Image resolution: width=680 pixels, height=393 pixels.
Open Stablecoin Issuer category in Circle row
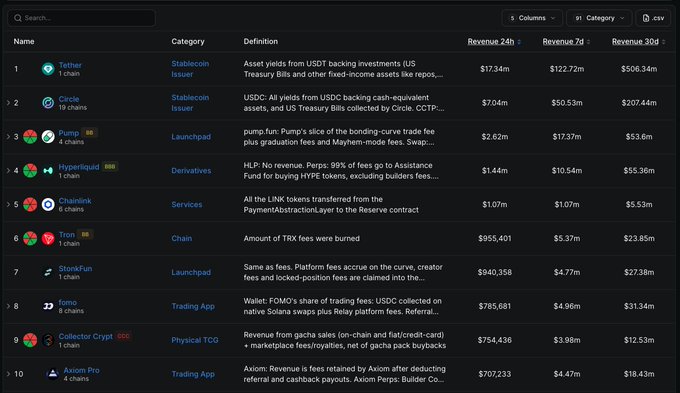190,103
